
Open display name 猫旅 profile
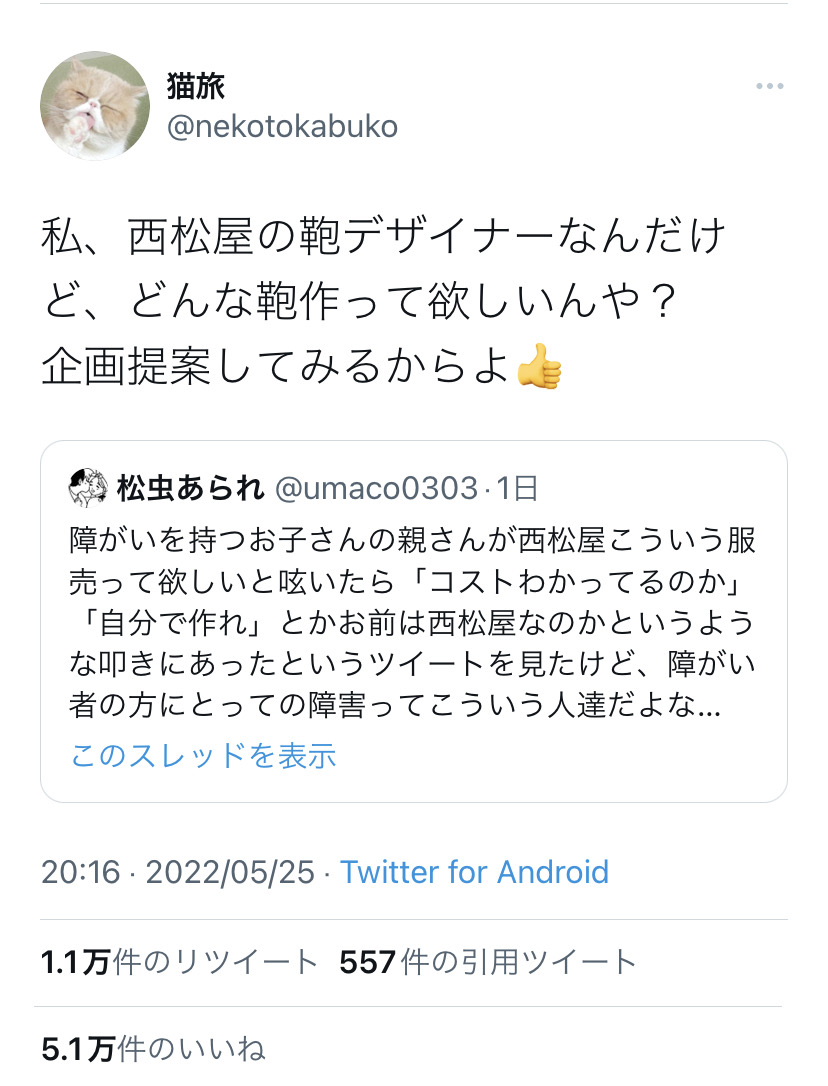pyautogui.click(x=196, y=87)
